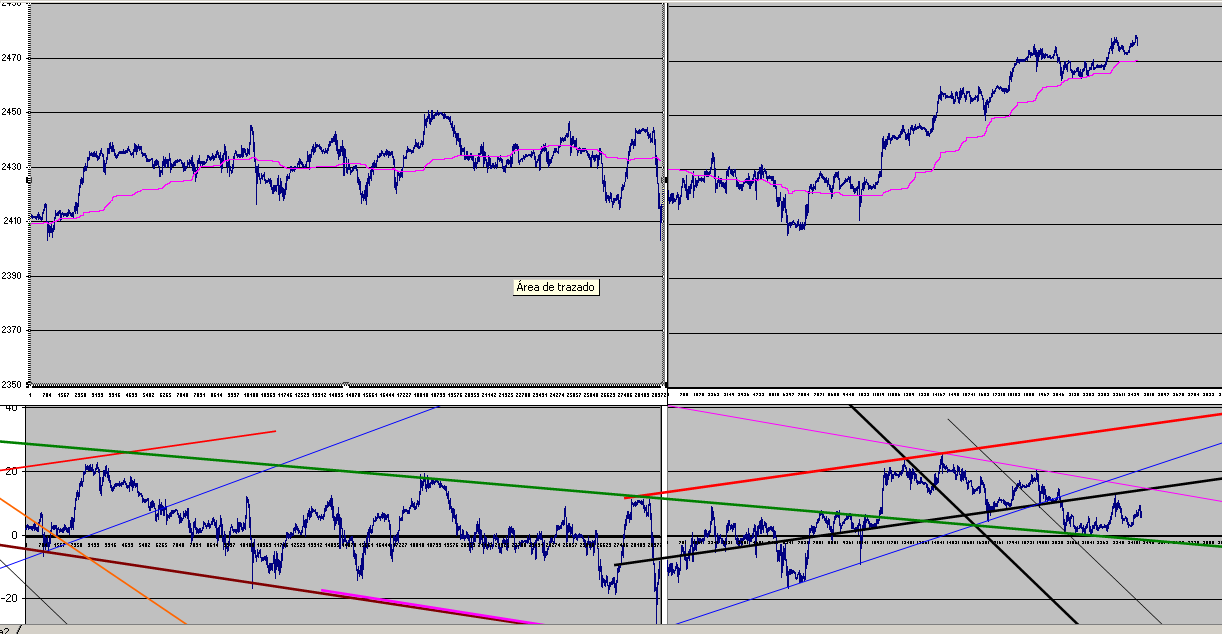
Task: Click the "Área de trazado" tooltip label
Action: click(x=556, y=287)
